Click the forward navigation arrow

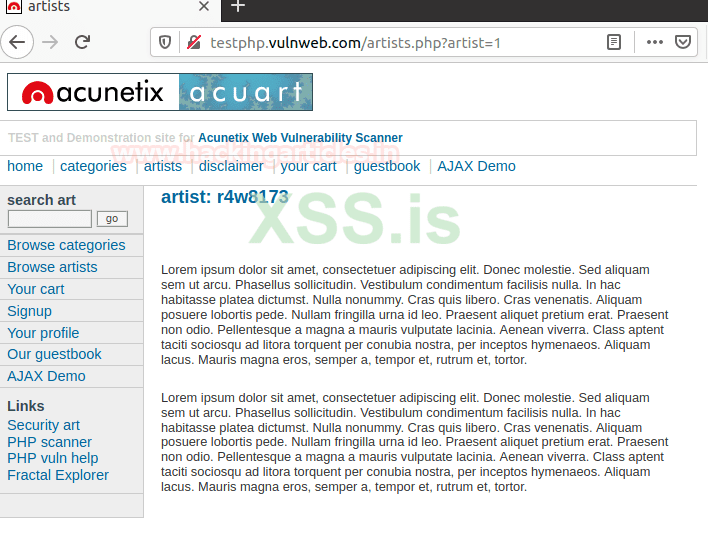tap(50, 42)
